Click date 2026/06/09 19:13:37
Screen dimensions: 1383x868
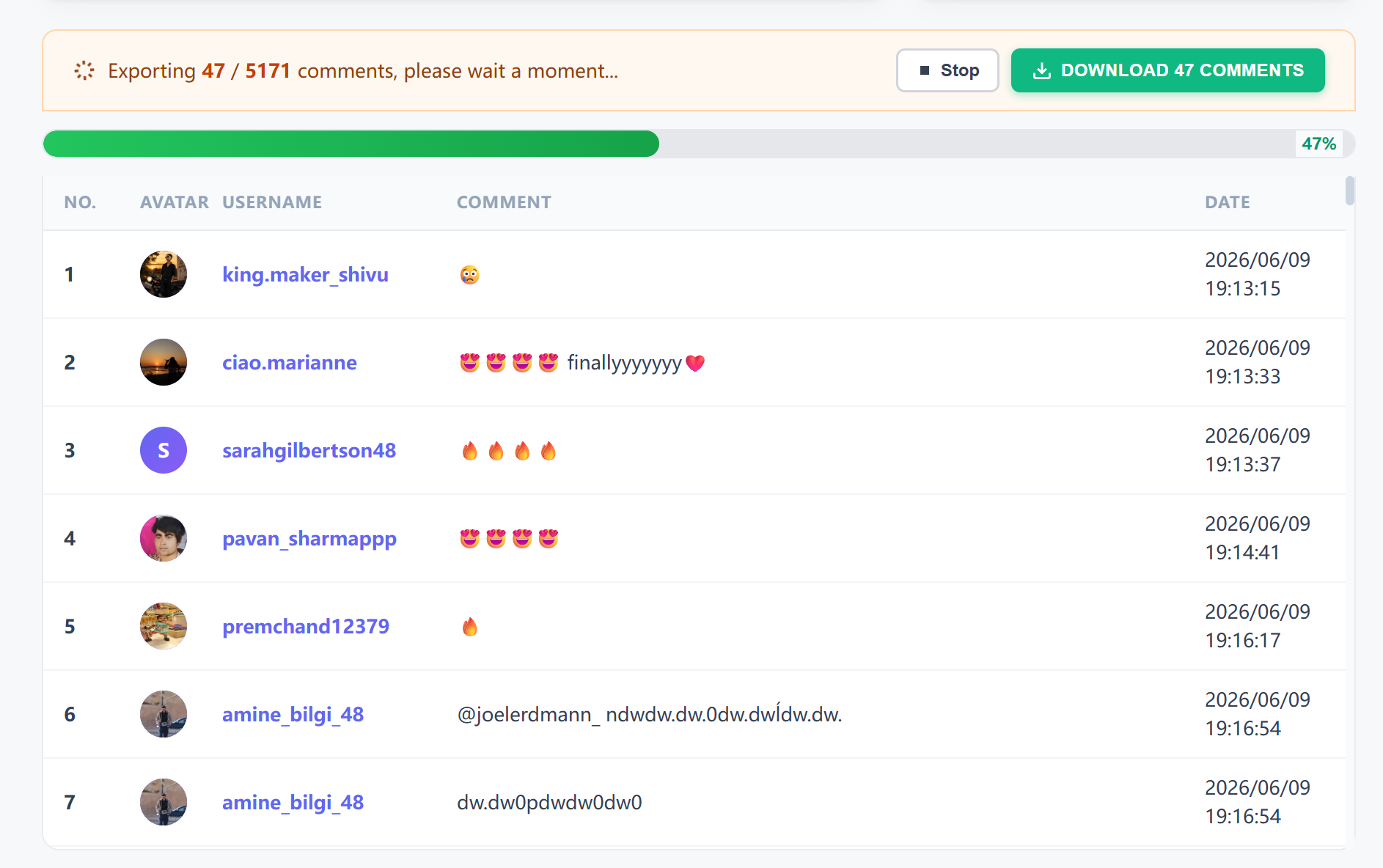(x=1258, y=450)
